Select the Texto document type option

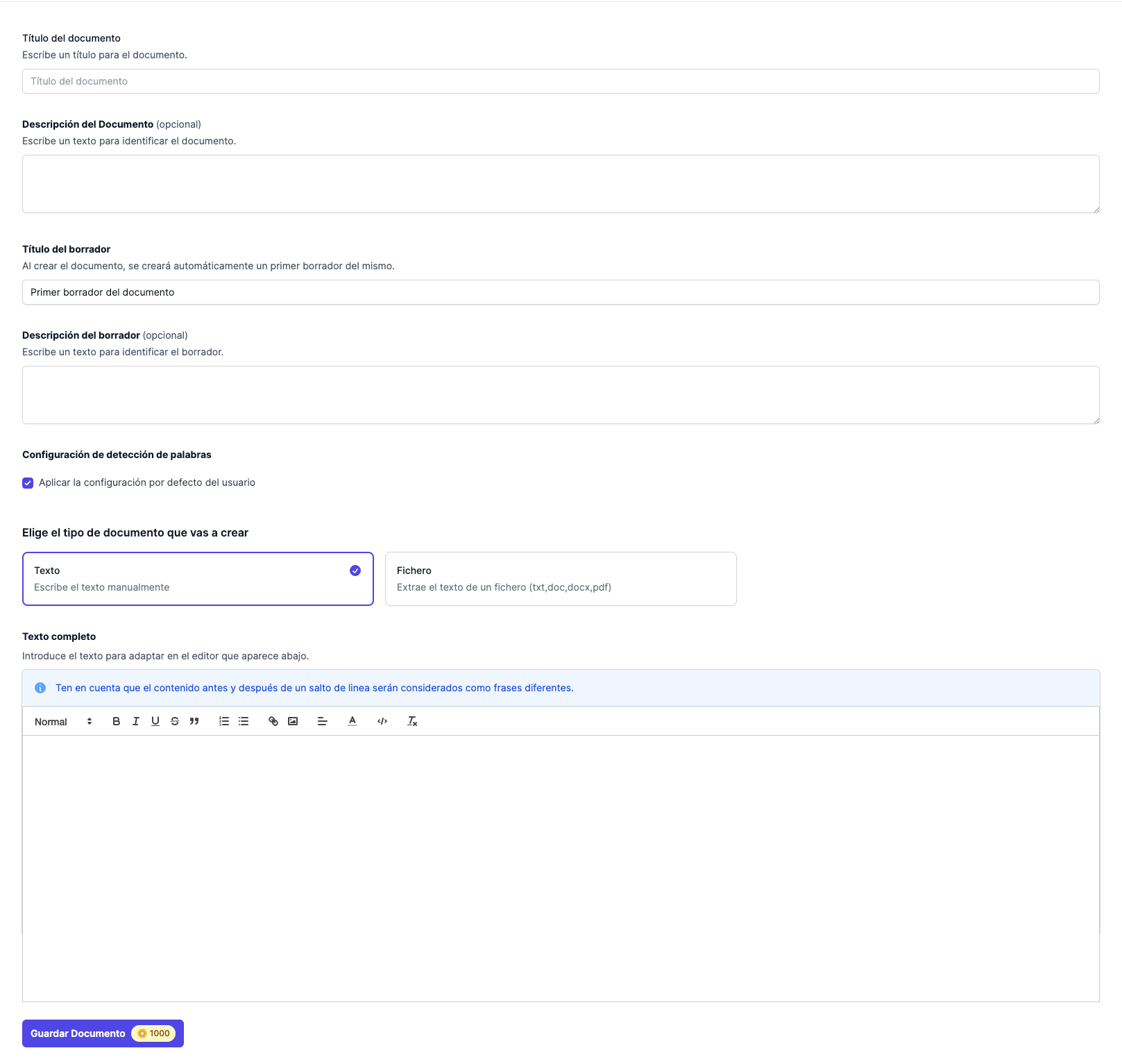click(x=197, y=578)
